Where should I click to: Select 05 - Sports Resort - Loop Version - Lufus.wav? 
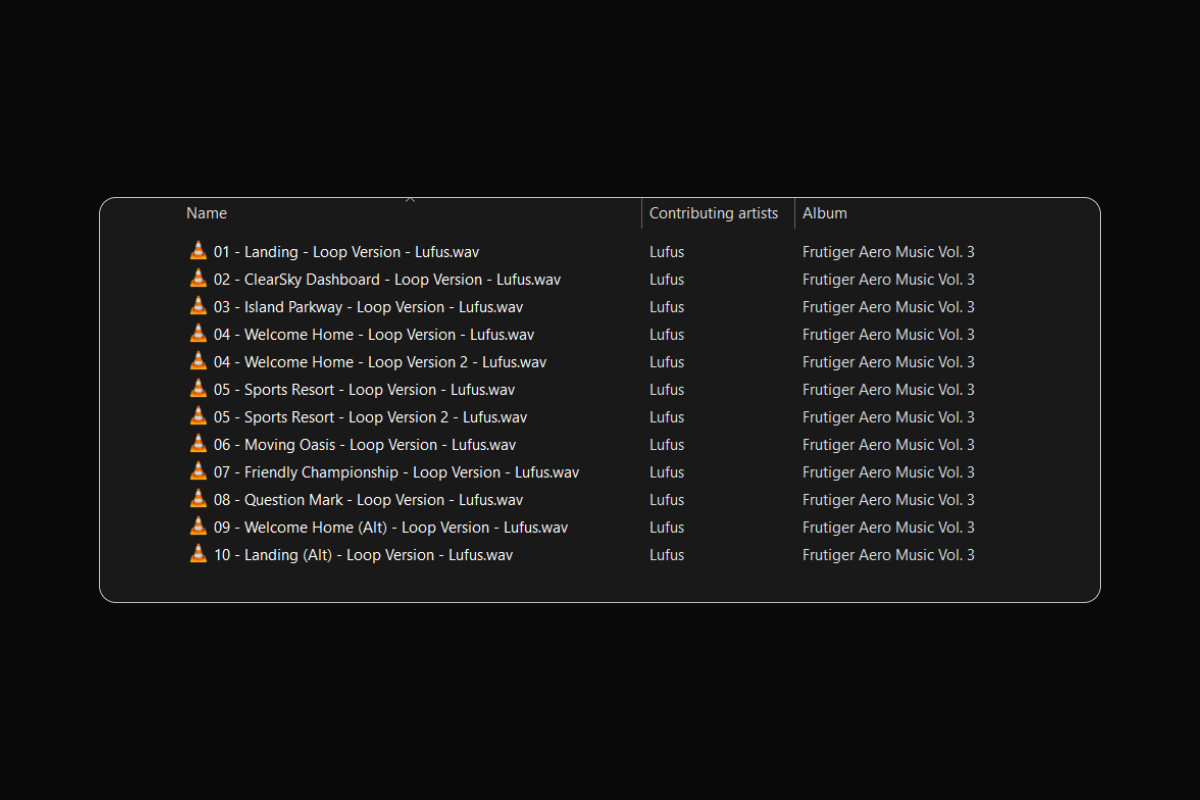364,390
